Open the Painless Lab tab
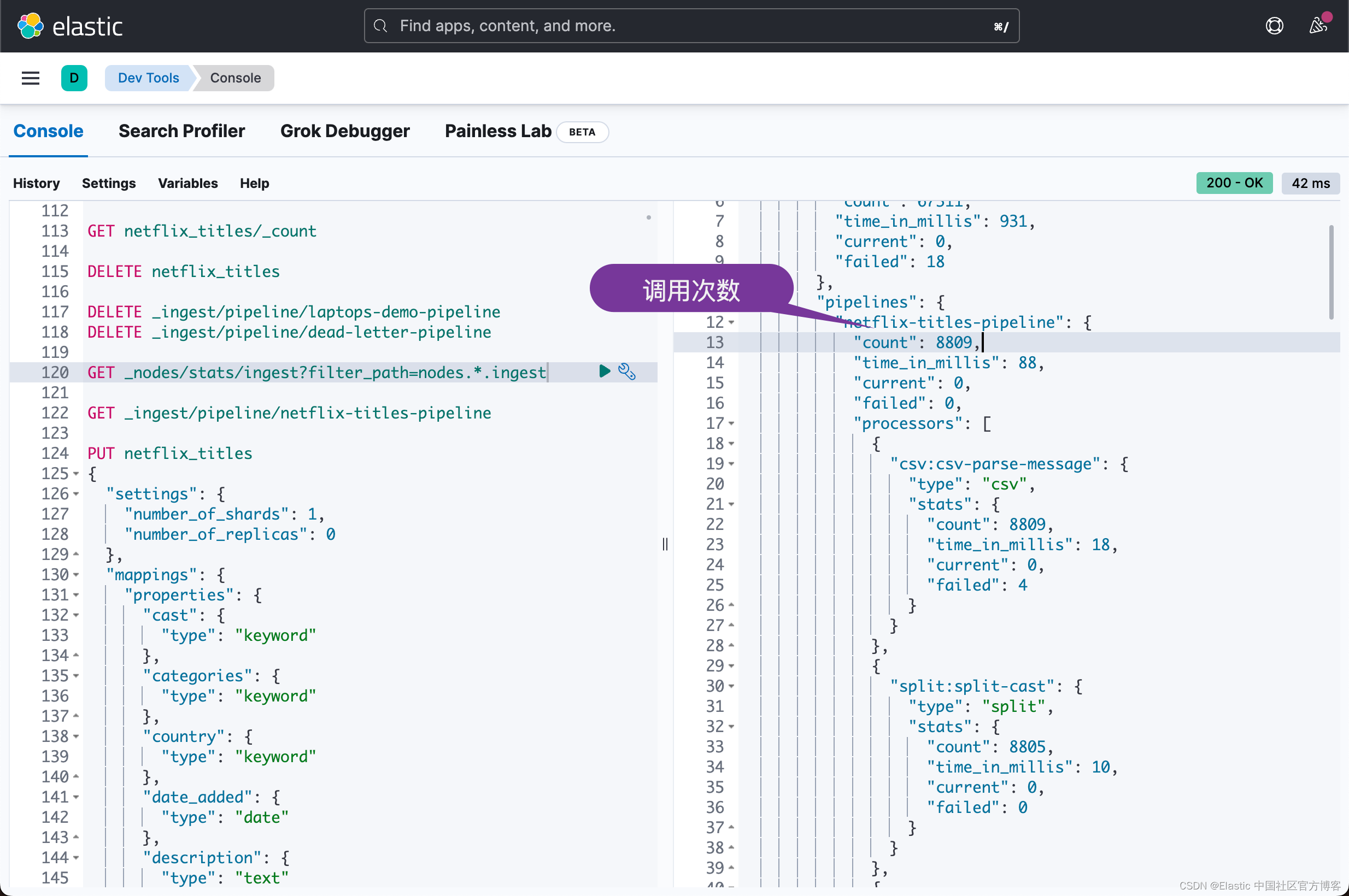1349x896 pixels. 498,132
